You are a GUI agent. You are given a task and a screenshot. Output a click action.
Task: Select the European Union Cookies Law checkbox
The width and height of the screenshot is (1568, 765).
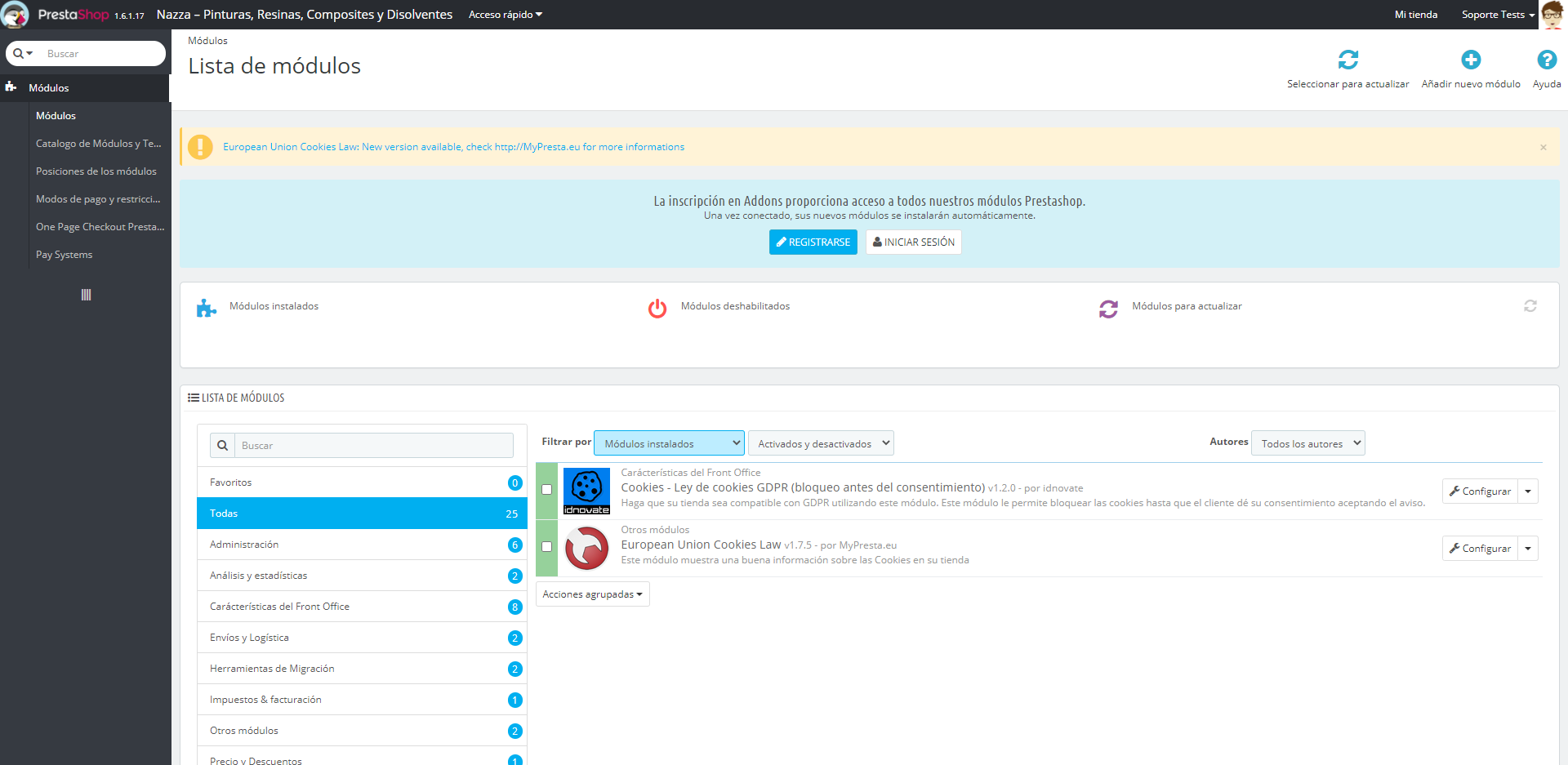(x=547, y=547)
